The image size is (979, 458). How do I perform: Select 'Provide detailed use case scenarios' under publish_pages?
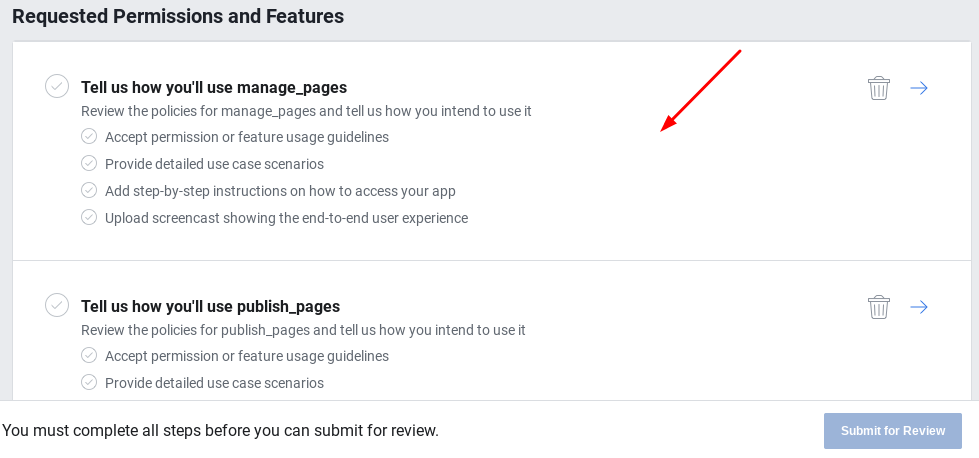(214, 383)
